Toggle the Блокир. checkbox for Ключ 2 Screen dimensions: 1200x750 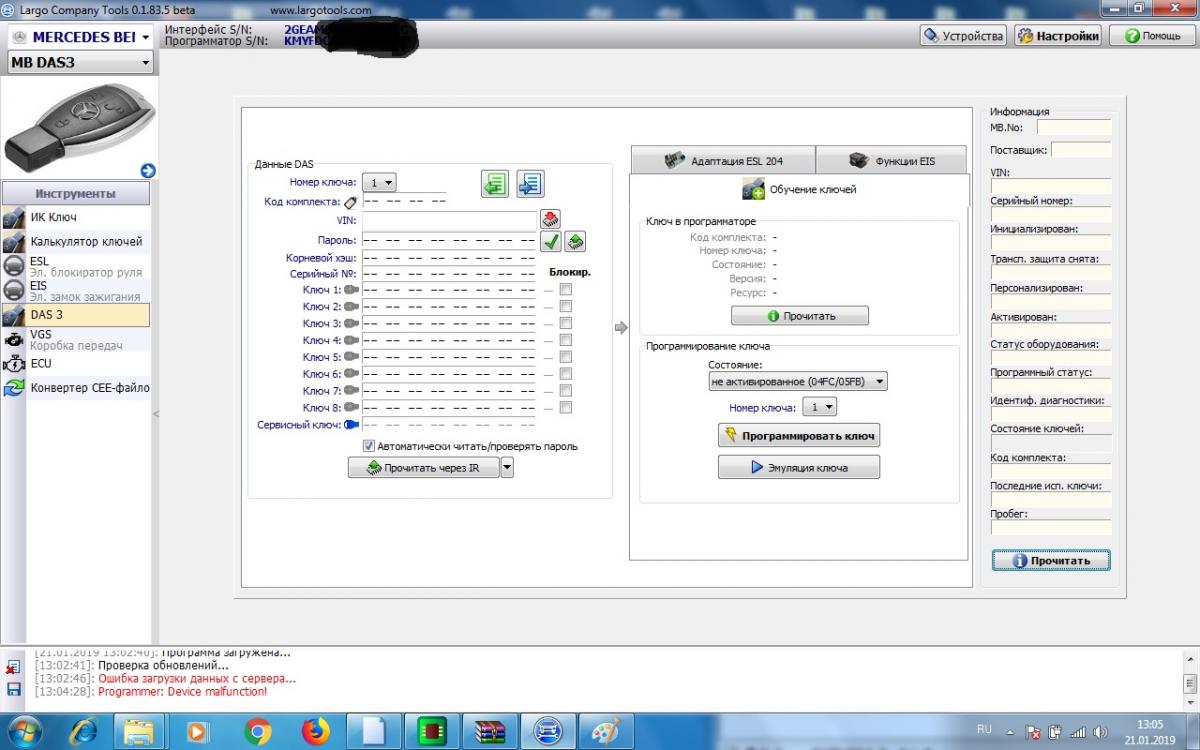566,307
